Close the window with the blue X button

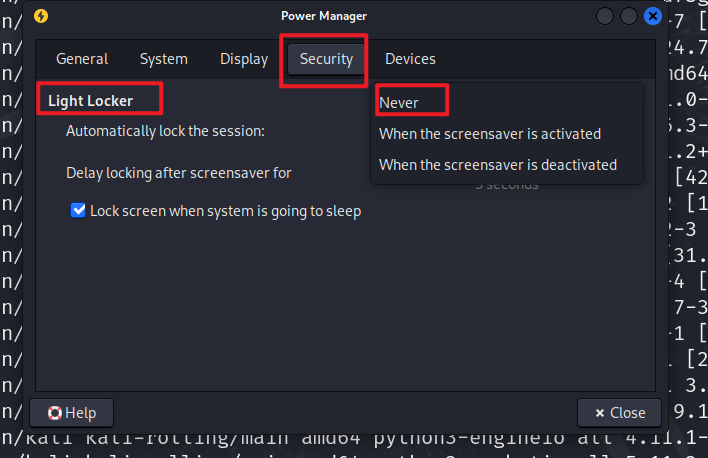pos(652,17)
